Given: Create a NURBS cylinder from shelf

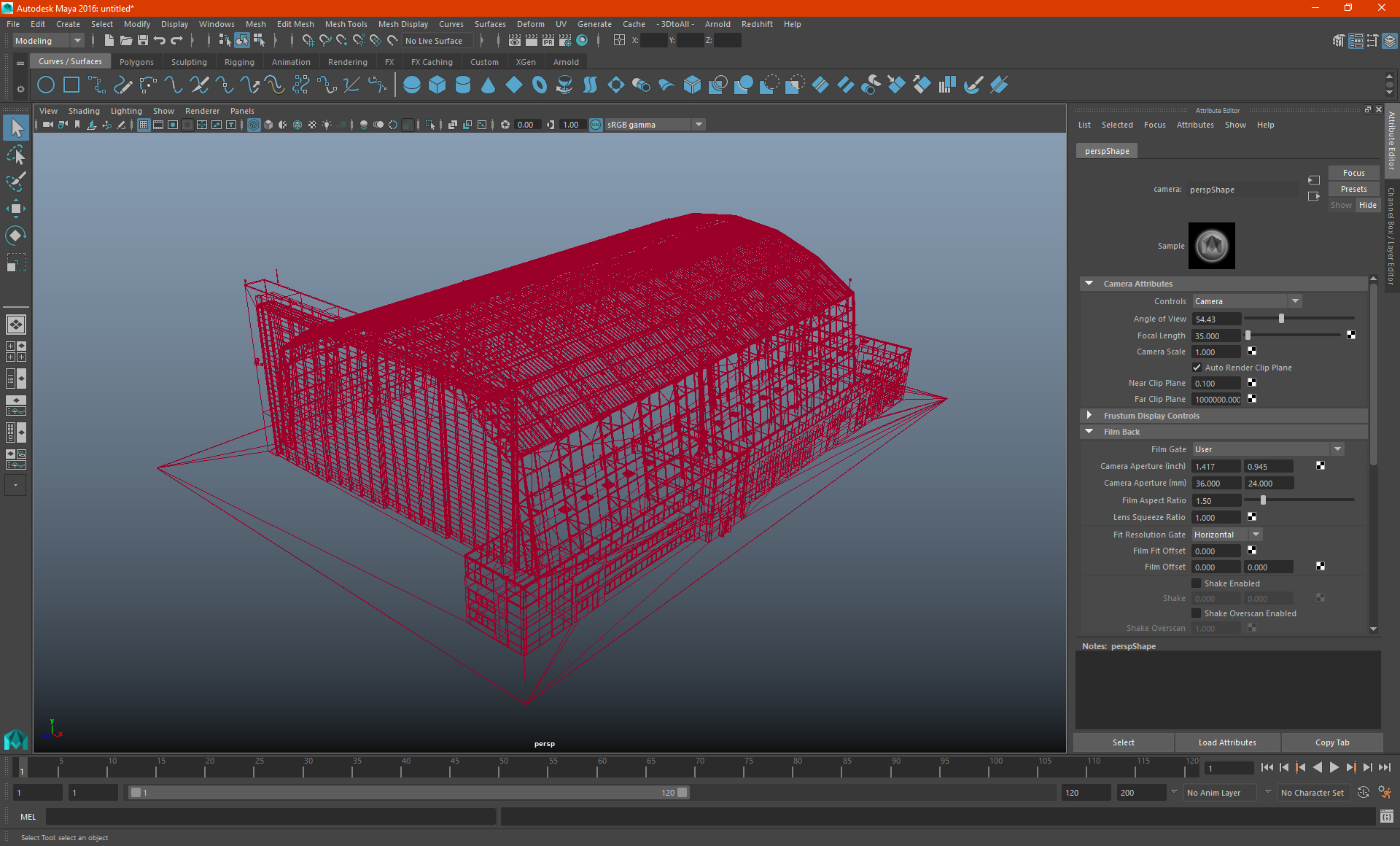Looking at the screenshot, I should click(x=463, y=85).
